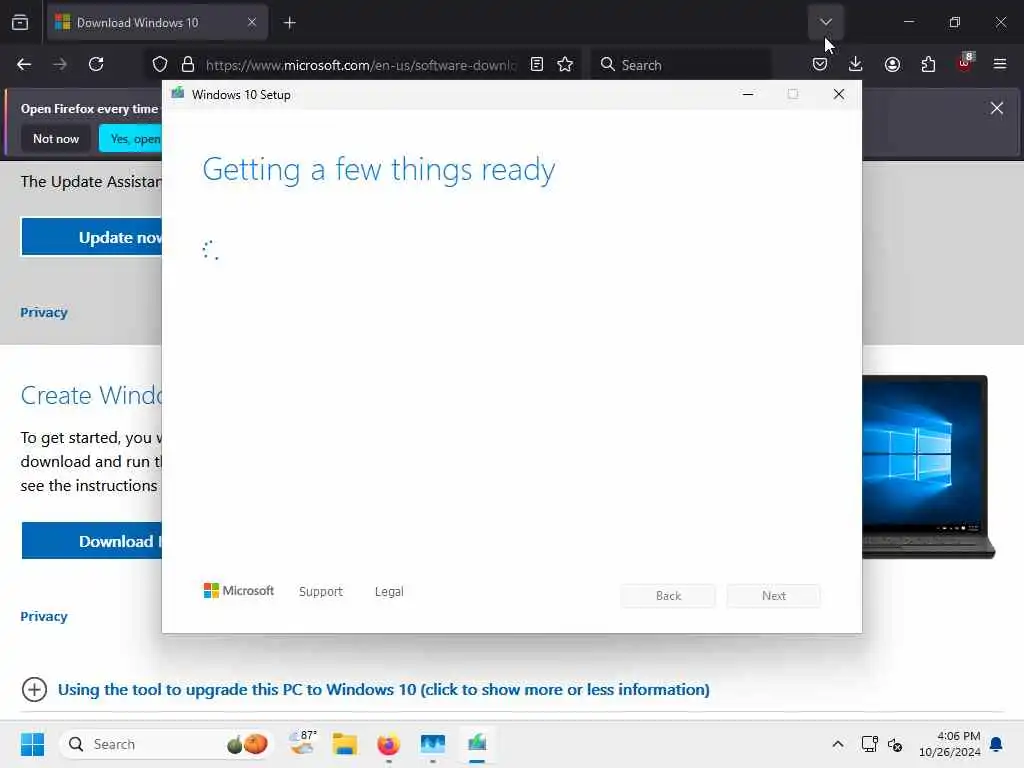Toggle reader view icon
The height and width of the screenshot is (768, 1024).
pyautogui.click(x=537, y=64)
